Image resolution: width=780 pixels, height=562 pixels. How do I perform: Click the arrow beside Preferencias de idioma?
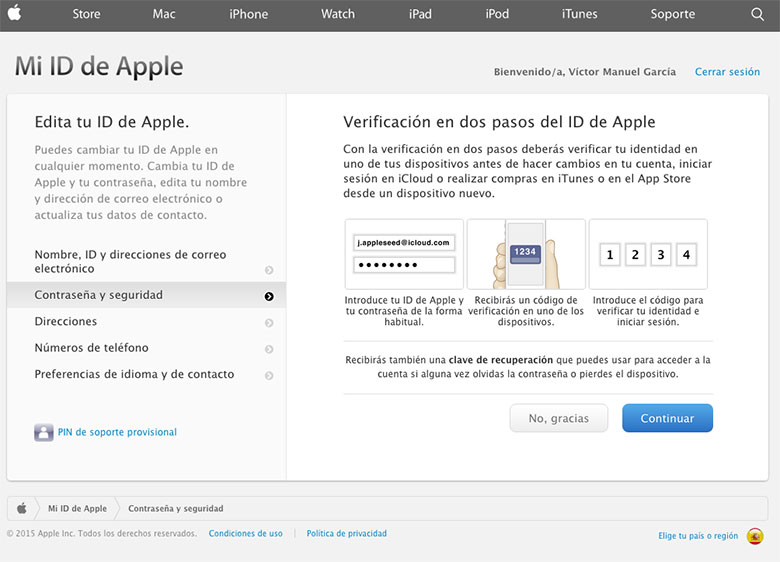click(x=269, y=375)
